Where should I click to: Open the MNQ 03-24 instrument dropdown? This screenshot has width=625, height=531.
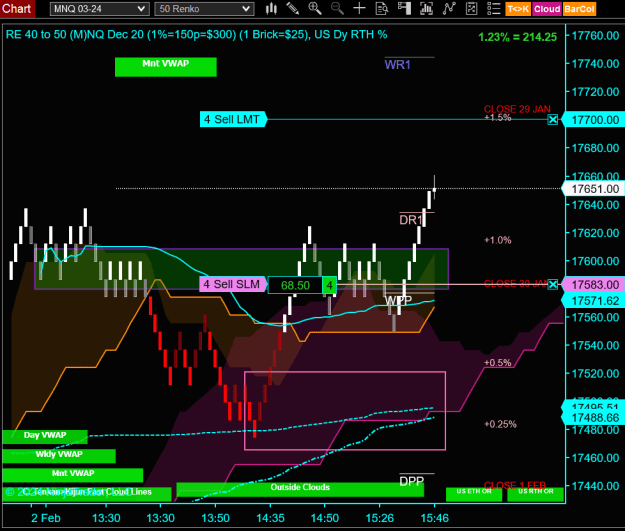tap(100, 9)
